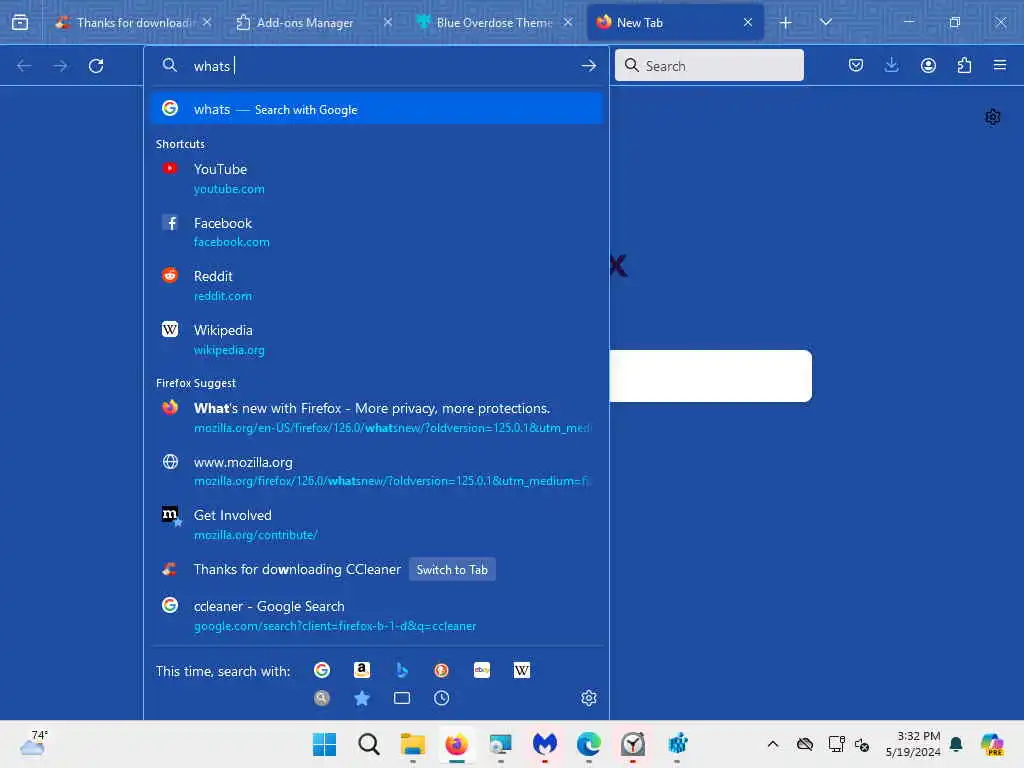The width and height of the screenshot is (1024, 768).
Task: Search this time with eBay icon
Action: (482, 670)
